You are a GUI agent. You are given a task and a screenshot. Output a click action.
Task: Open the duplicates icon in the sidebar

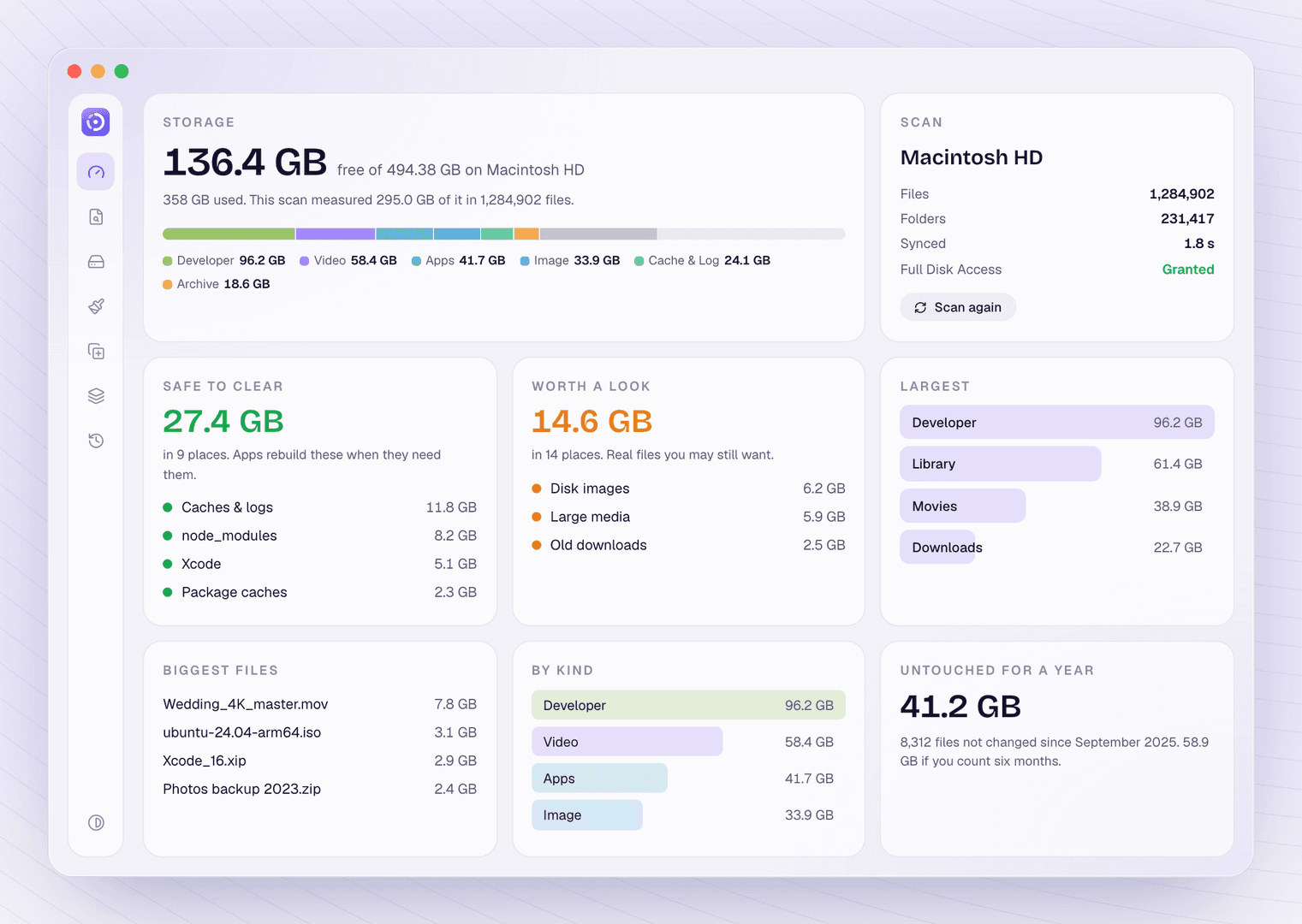click(x=96, y=351)
